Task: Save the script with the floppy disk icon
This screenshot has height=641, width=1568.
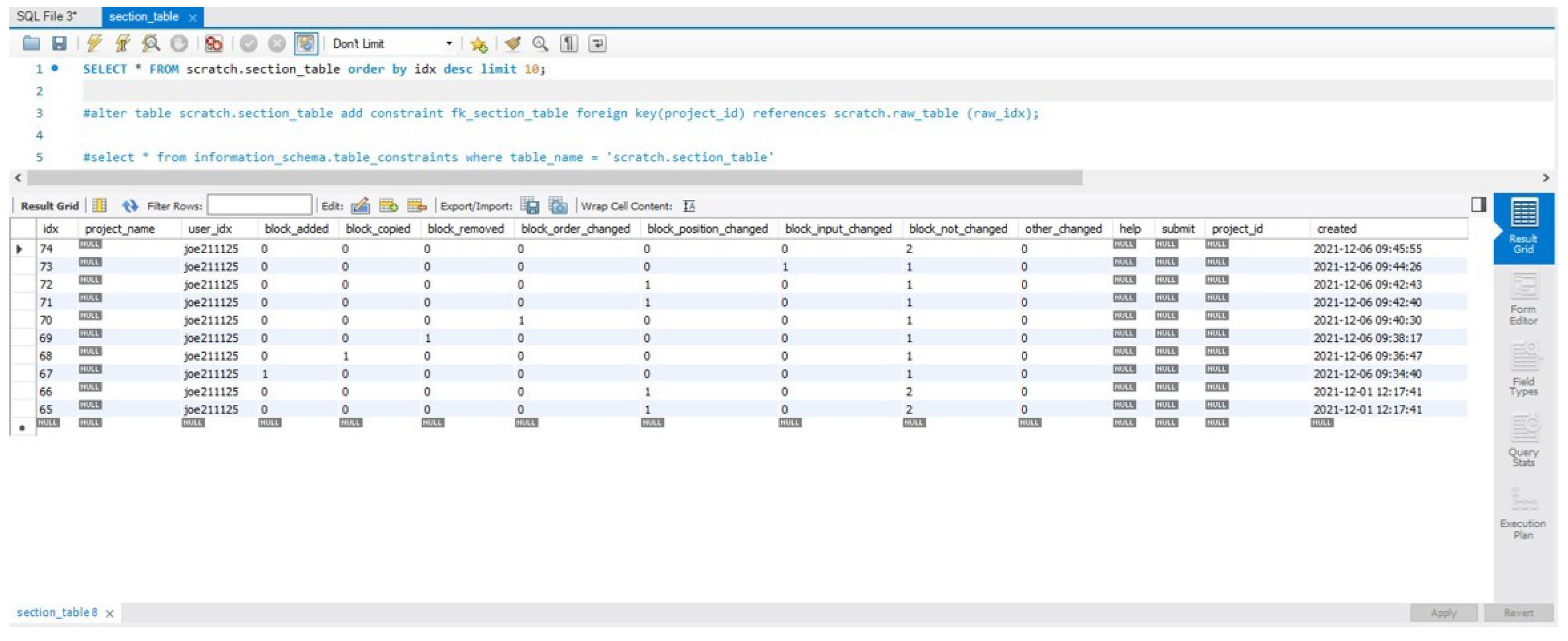Action: (x=59, y=43)
